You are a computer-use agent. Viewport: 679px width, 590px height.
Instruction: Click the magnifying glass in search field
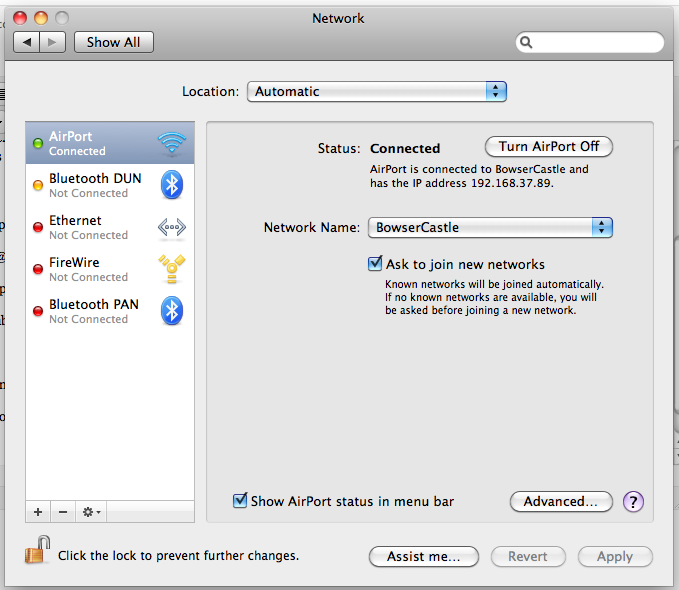tap(526, 42)
